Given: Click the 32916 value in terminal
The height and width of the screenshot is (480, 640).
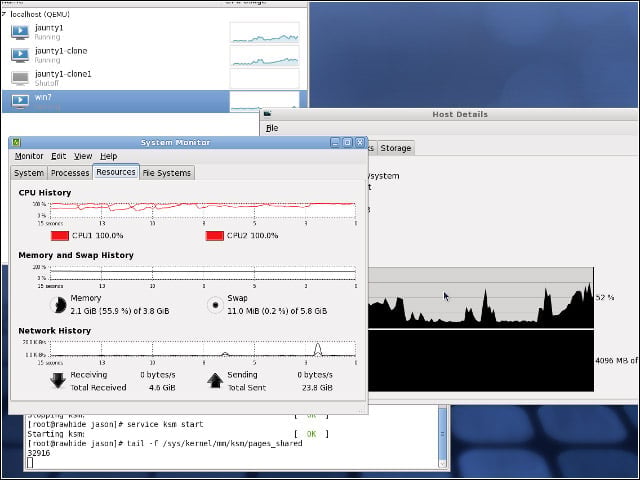Looking at the screenshot, I should [38, 453].
